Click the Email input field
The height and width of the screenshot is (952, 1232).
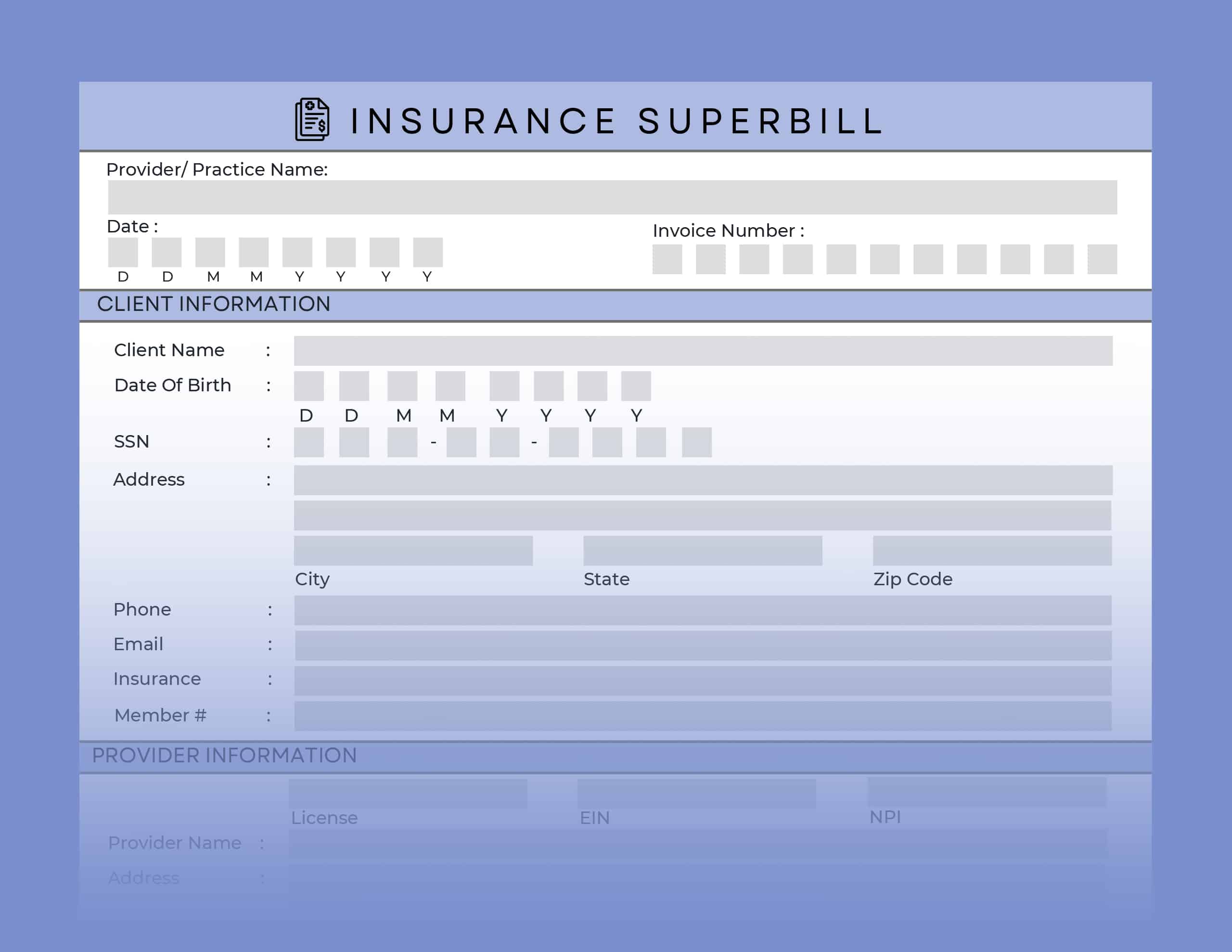click(x=703, y=645)
